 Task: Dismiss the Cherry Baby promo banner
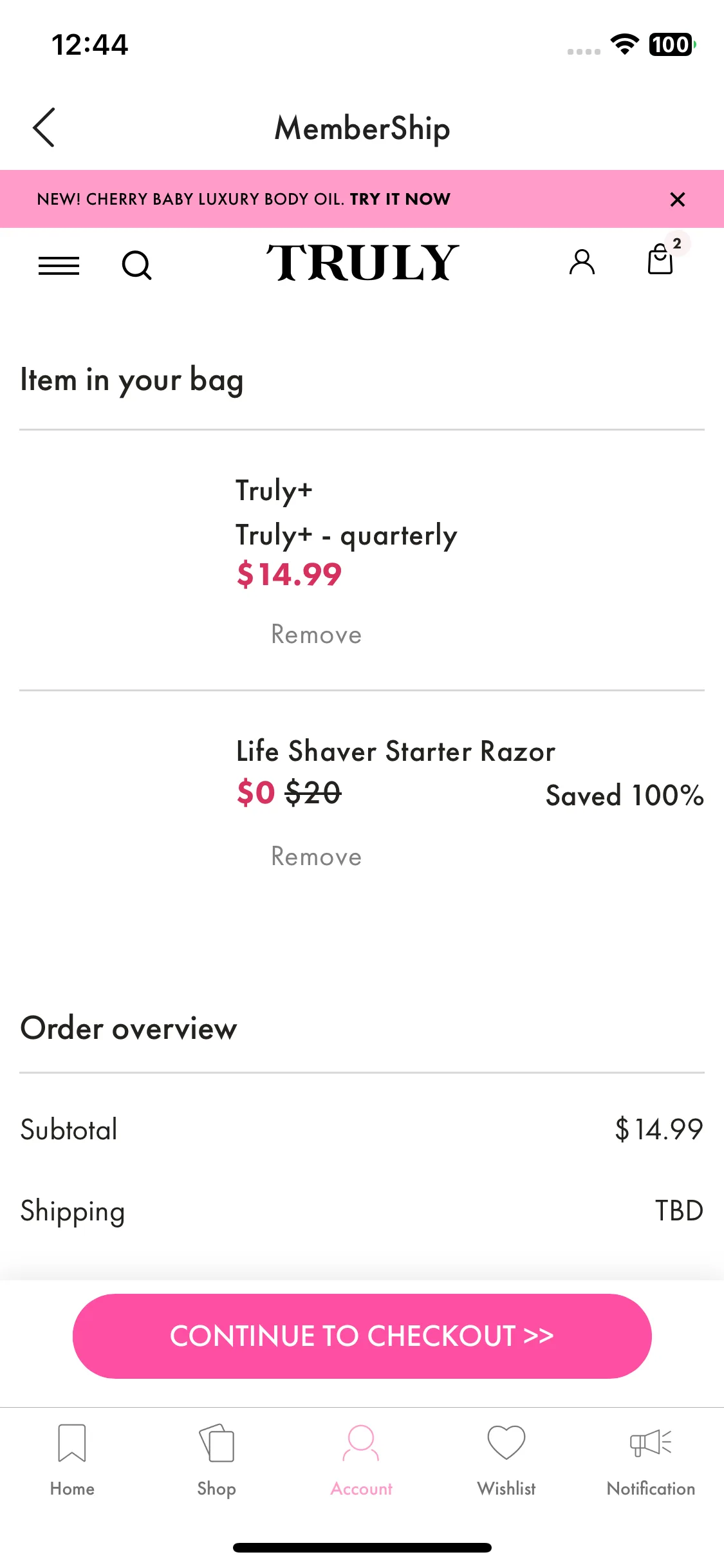click(x=677, y=200)
